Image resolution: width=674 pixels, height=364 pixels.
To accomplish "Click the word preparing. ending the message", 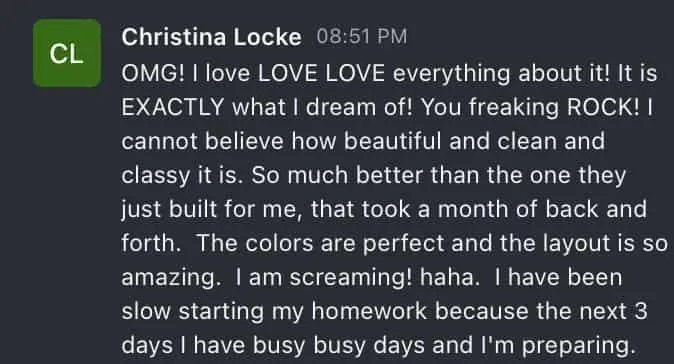I will (579, 346).
